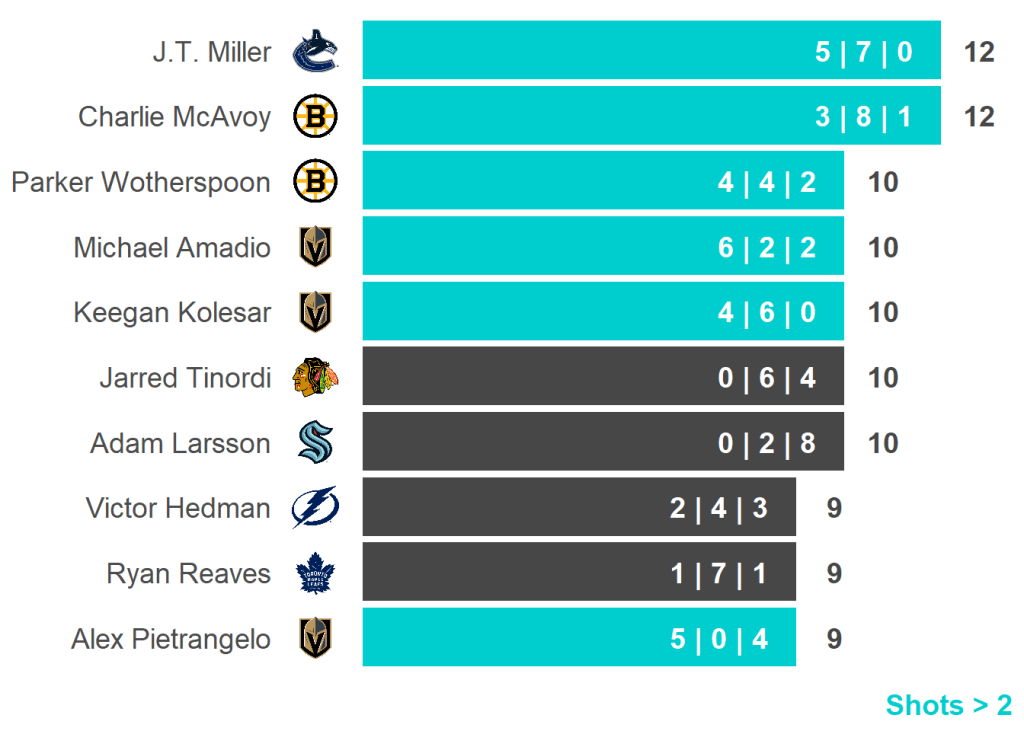Click the Adam Larsson player name
1024x731 pixels.
click(x=180, y=443)
